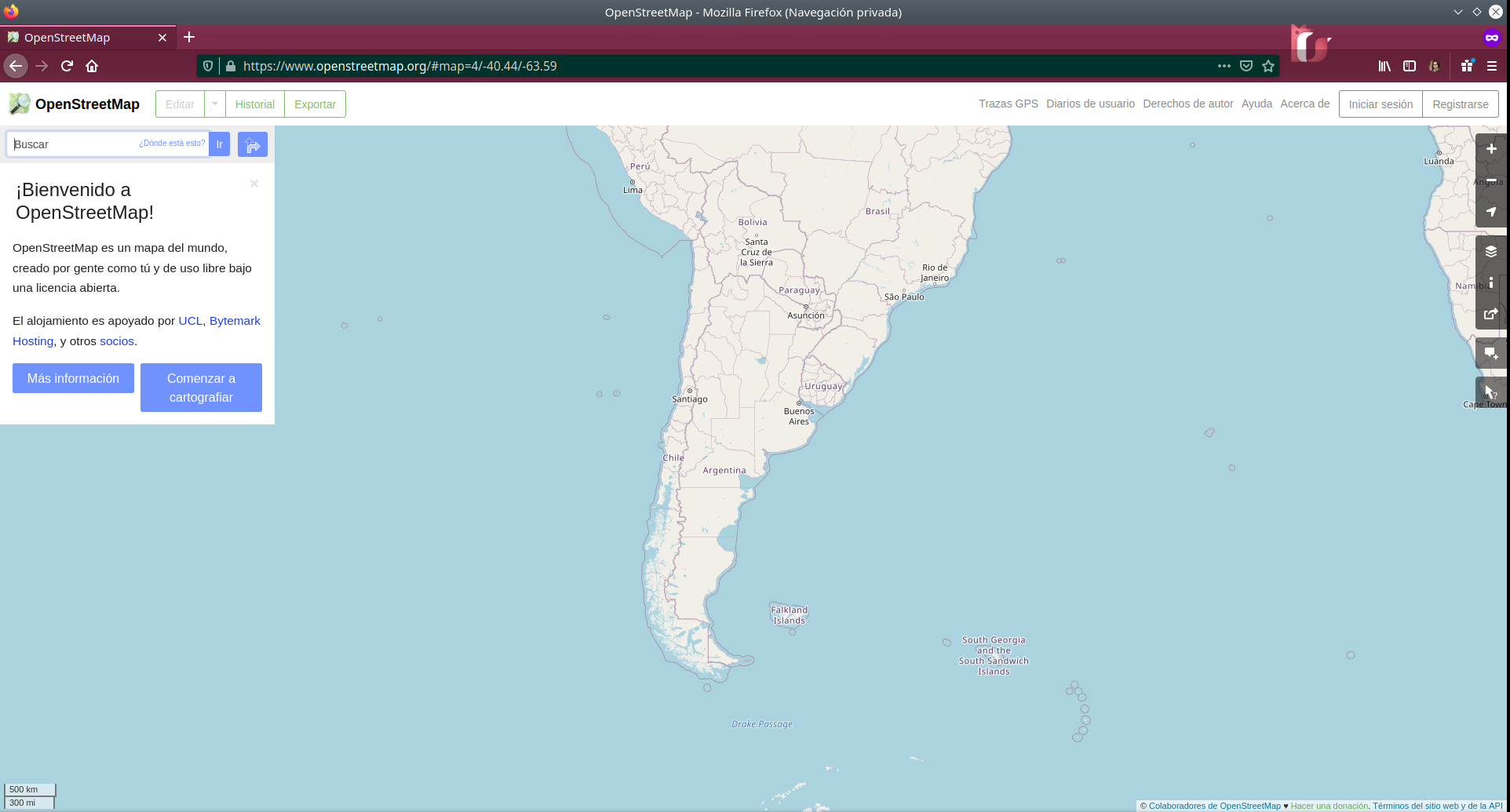Click Colaboradores de OpenStreetMap link
This screenshot has height=812, width=1510.
pos(1215,806)
